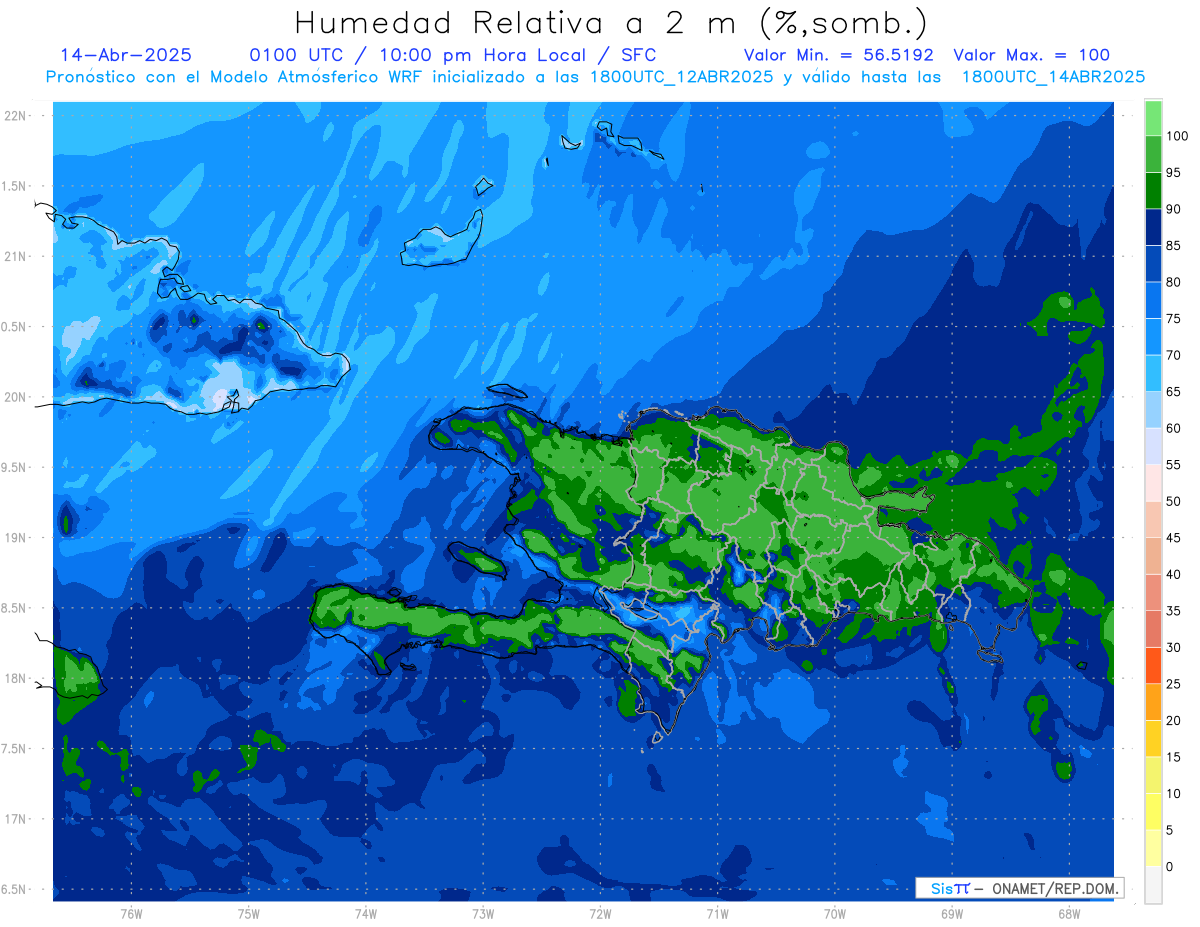Click the latitude label "9.5N"
Image resolution: width=1200 pixels, height=927 pixels.
point(15,467)
